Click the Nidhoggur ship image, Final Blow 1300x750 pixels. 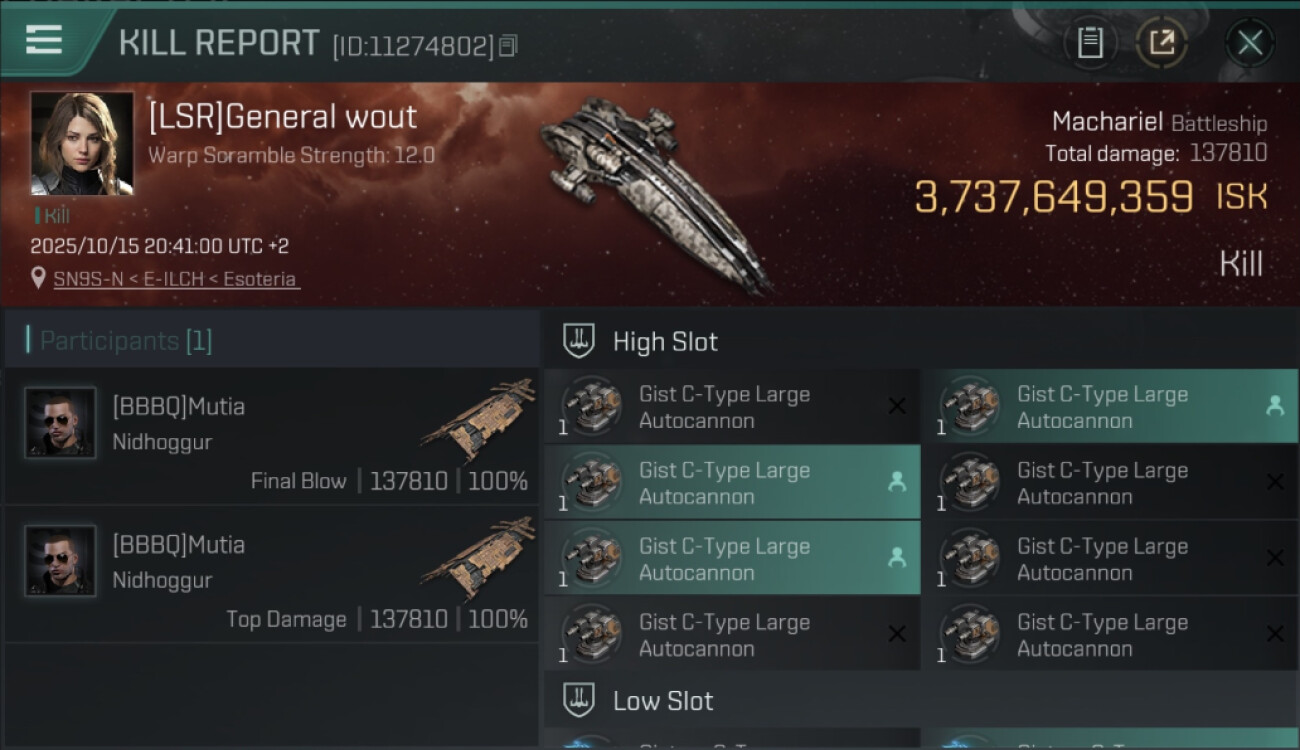point(478,418)
